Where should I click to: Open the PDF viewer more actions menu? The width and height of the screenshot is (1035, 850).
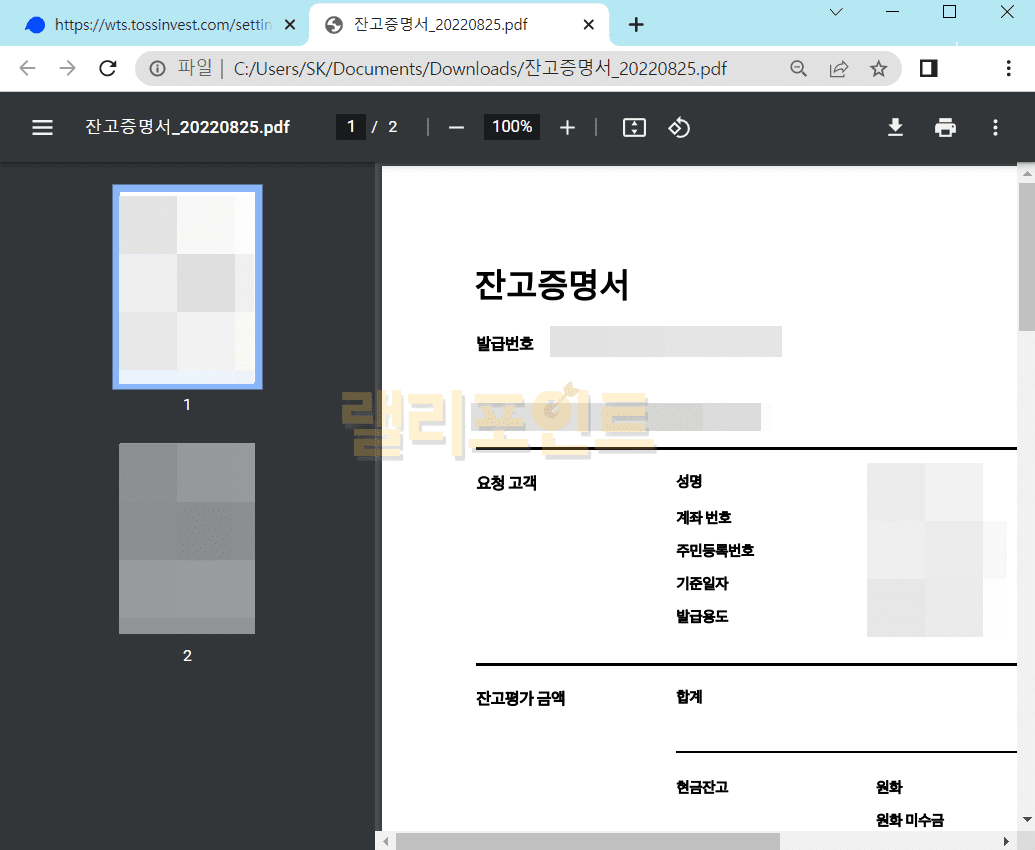click(x=995, y=128)
